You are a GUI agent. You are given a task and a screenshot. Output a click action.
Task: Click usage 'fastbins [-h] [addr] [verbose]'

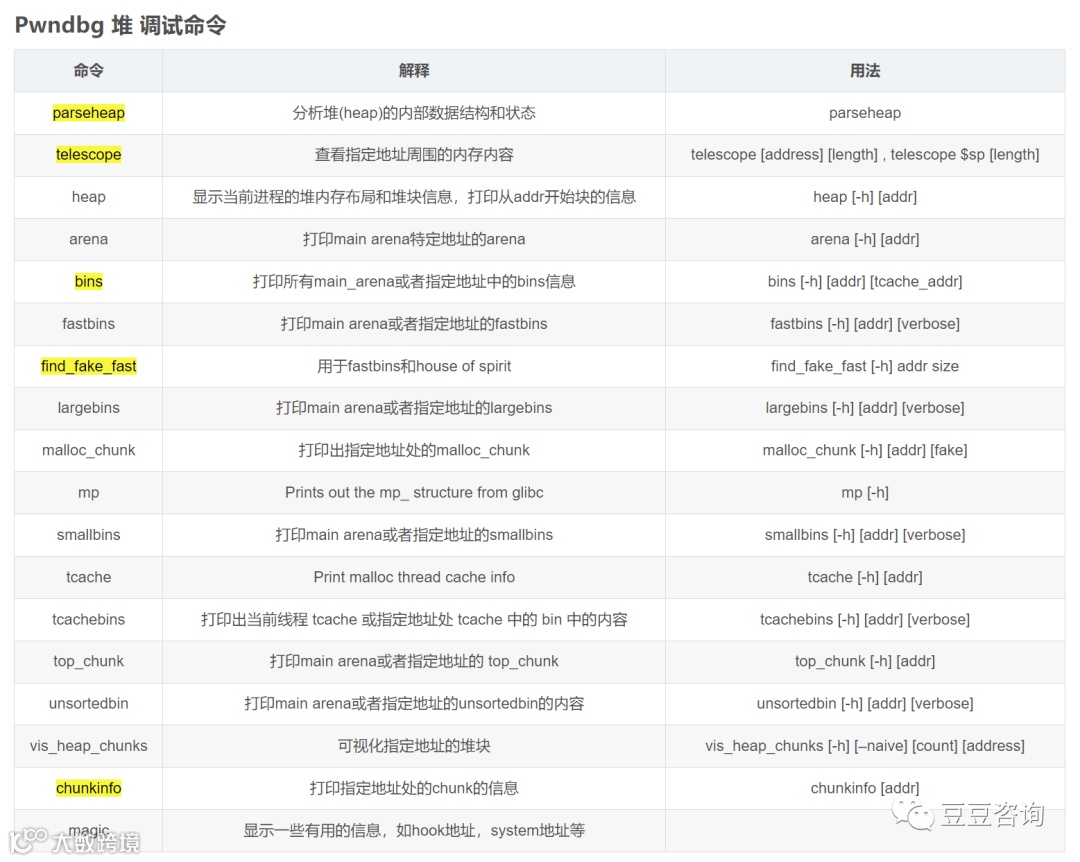coord(864,324)
